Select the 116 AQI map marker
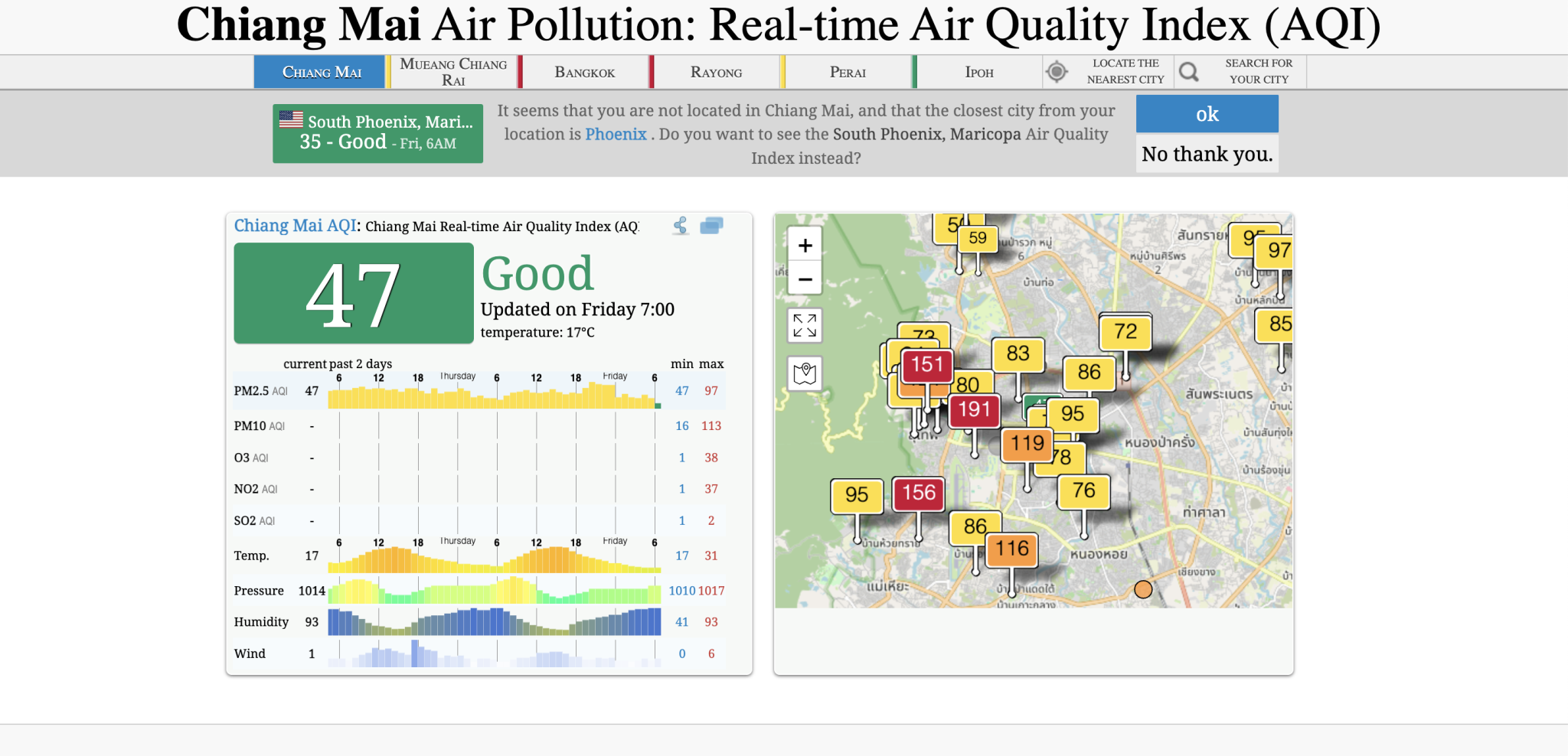The width and height of the screenshot is (1568, 756). [x=1012, y=549]
